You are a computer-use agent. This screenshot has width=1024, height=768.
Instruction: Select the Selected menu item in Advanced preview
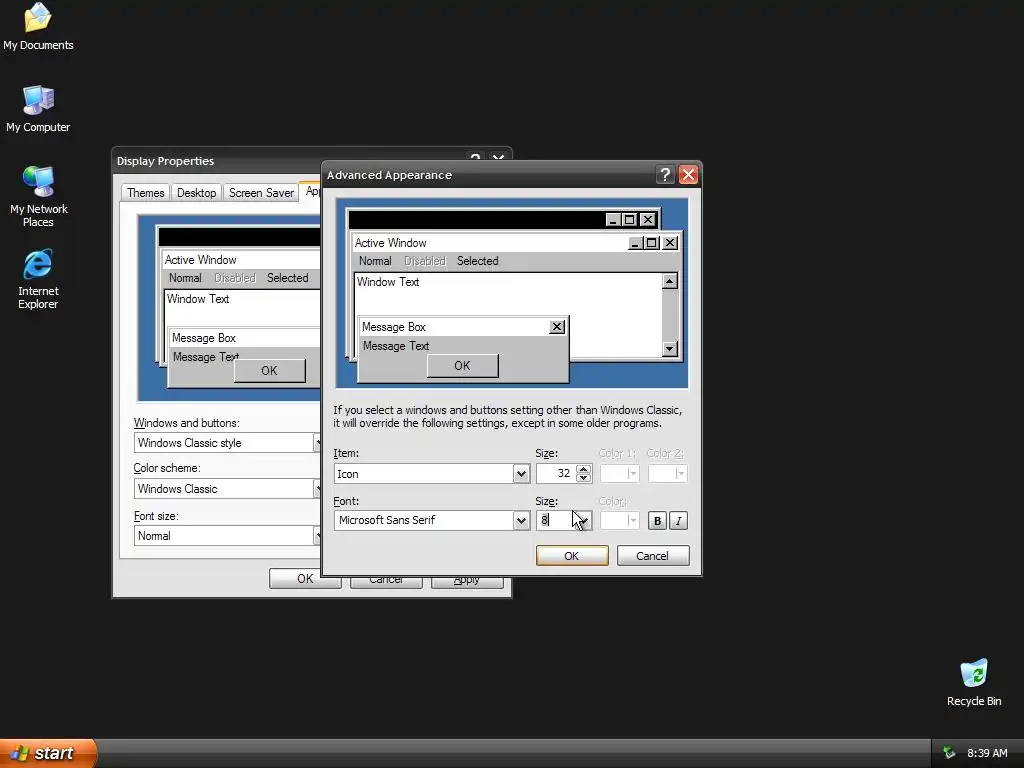(477, 261)
